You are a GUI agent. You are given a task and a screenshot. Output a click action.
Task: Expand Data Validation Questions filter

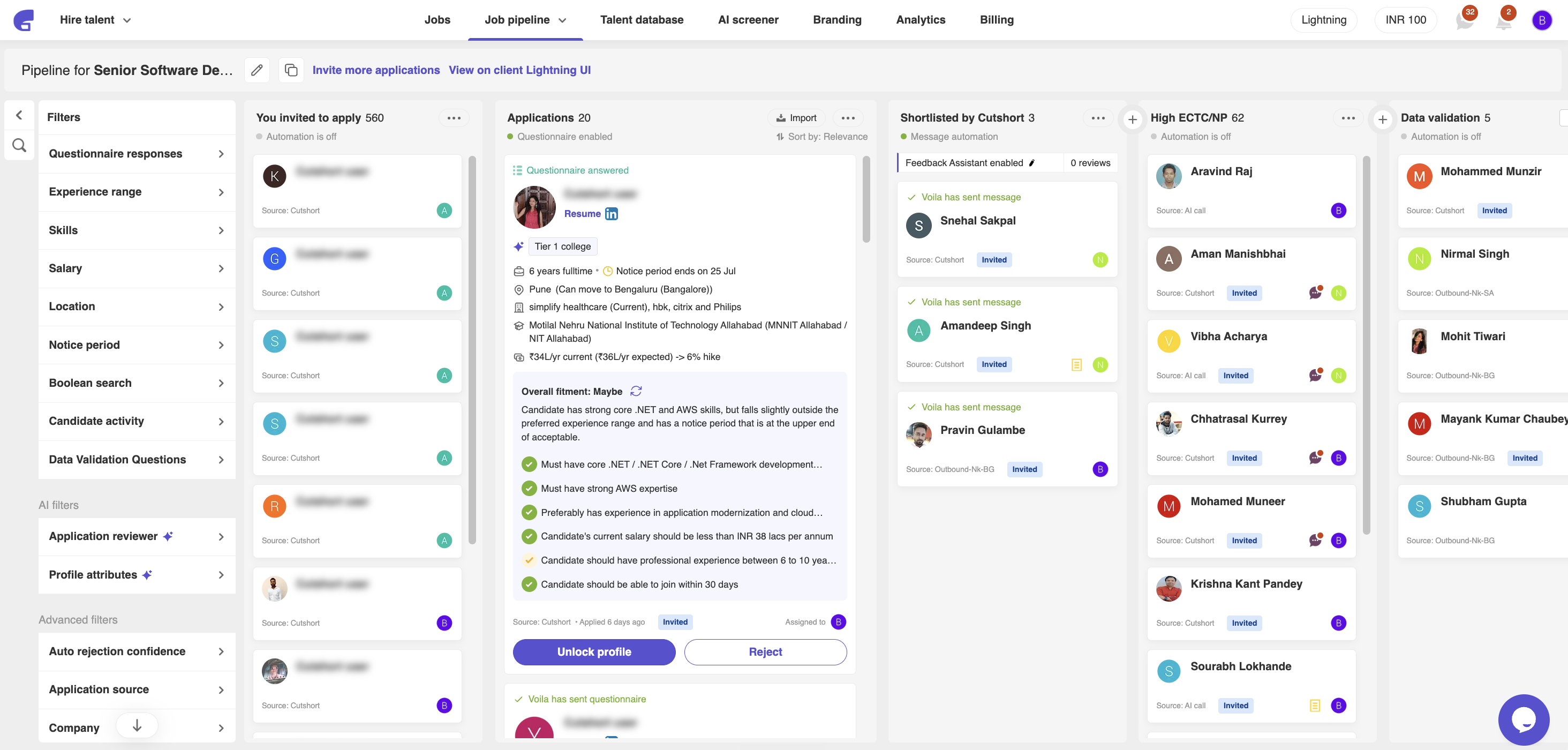(x=137, y=460)
